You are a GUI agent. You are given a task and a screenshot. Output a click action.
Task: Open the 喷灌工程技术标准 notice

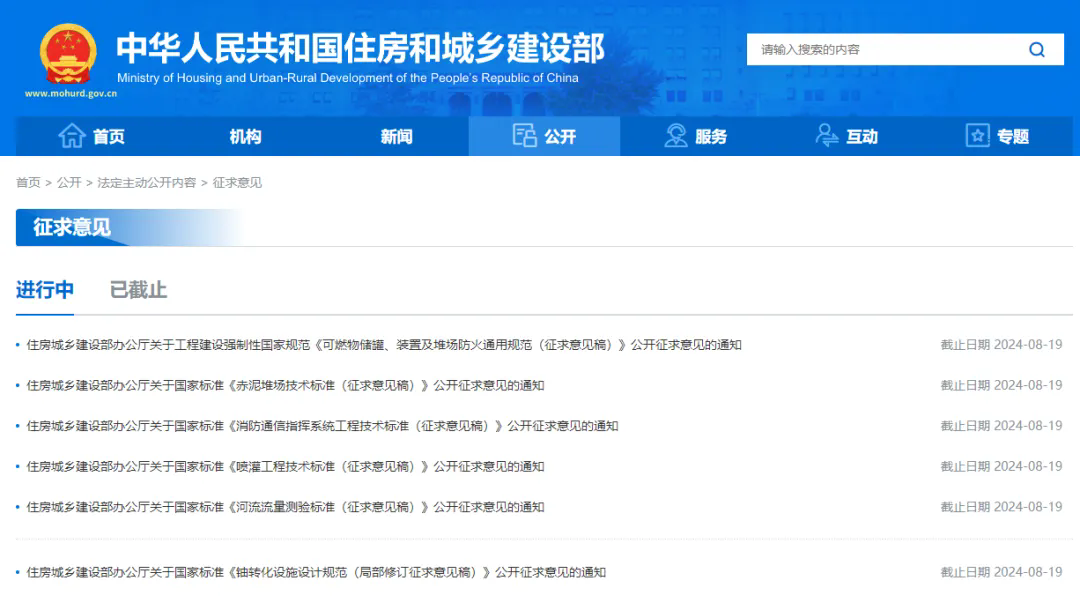(285, 466)
